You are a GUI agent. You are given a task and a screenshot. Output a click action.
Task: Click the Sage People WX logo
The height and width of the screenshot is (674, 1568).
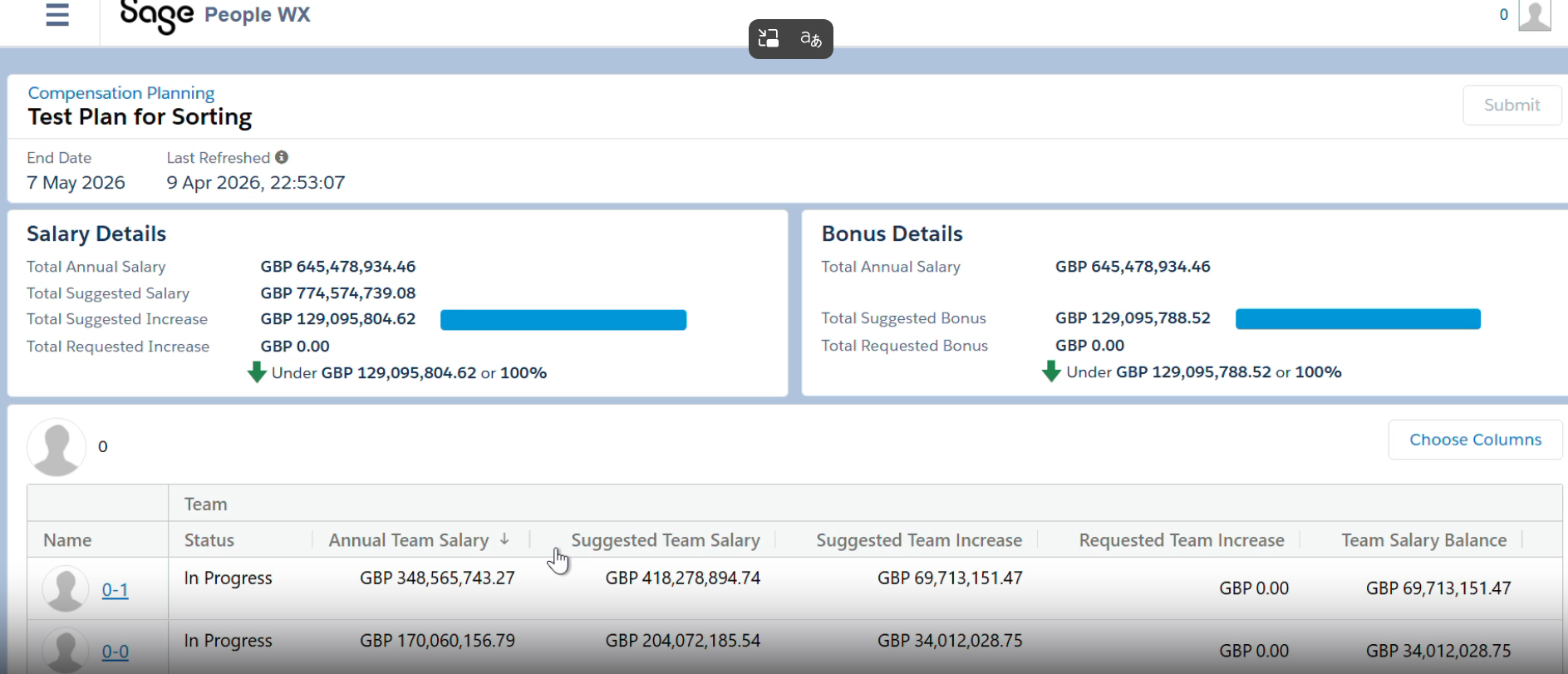[215, 16]
